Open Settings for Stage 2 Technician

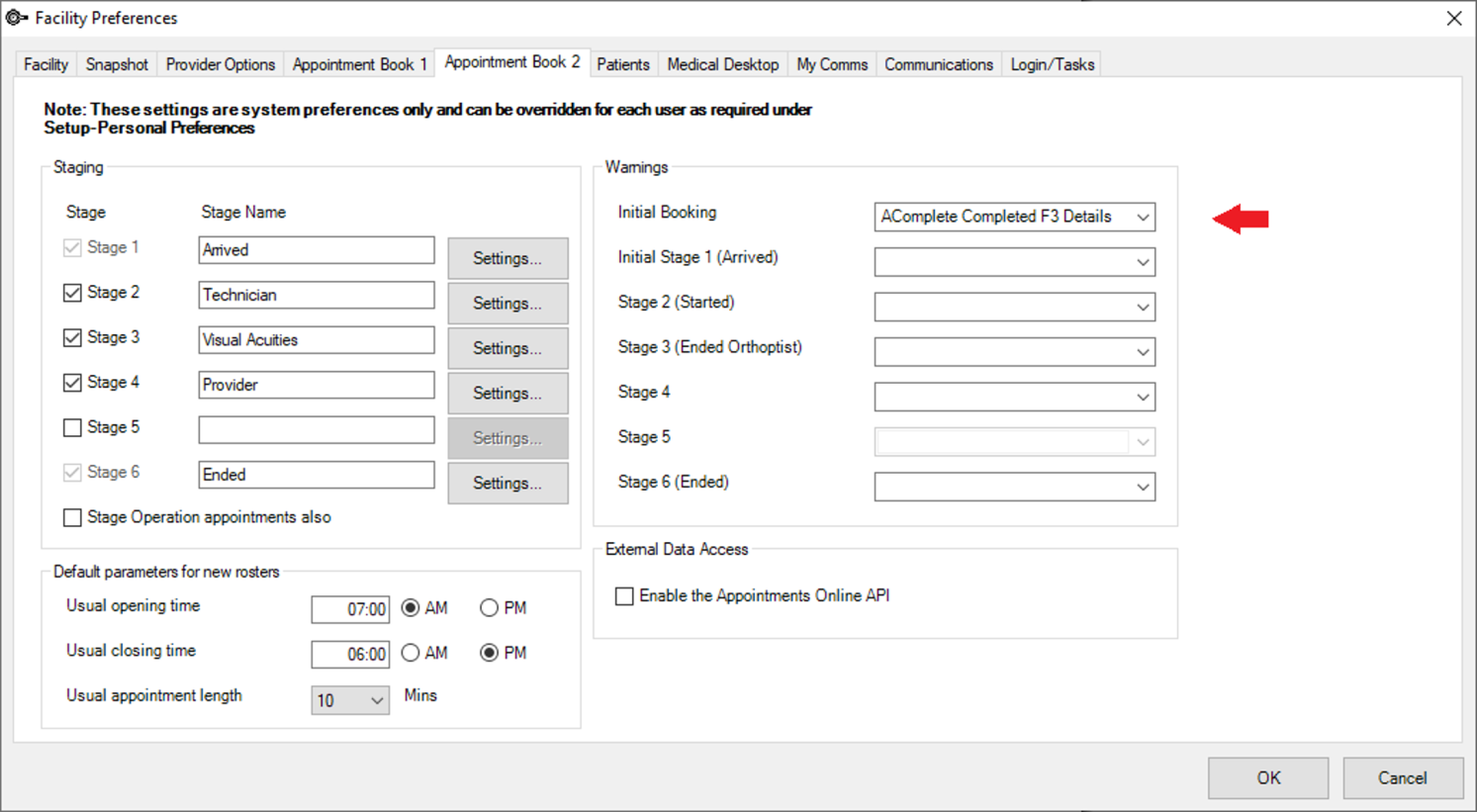pyautogui.click(x=508, y=303)
